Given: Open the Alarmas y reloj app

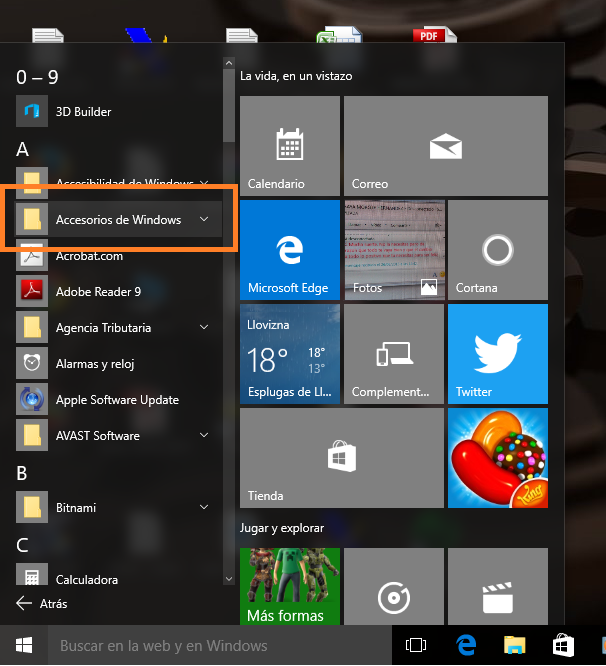Looking at the screenshot, I should coord(94,364).
